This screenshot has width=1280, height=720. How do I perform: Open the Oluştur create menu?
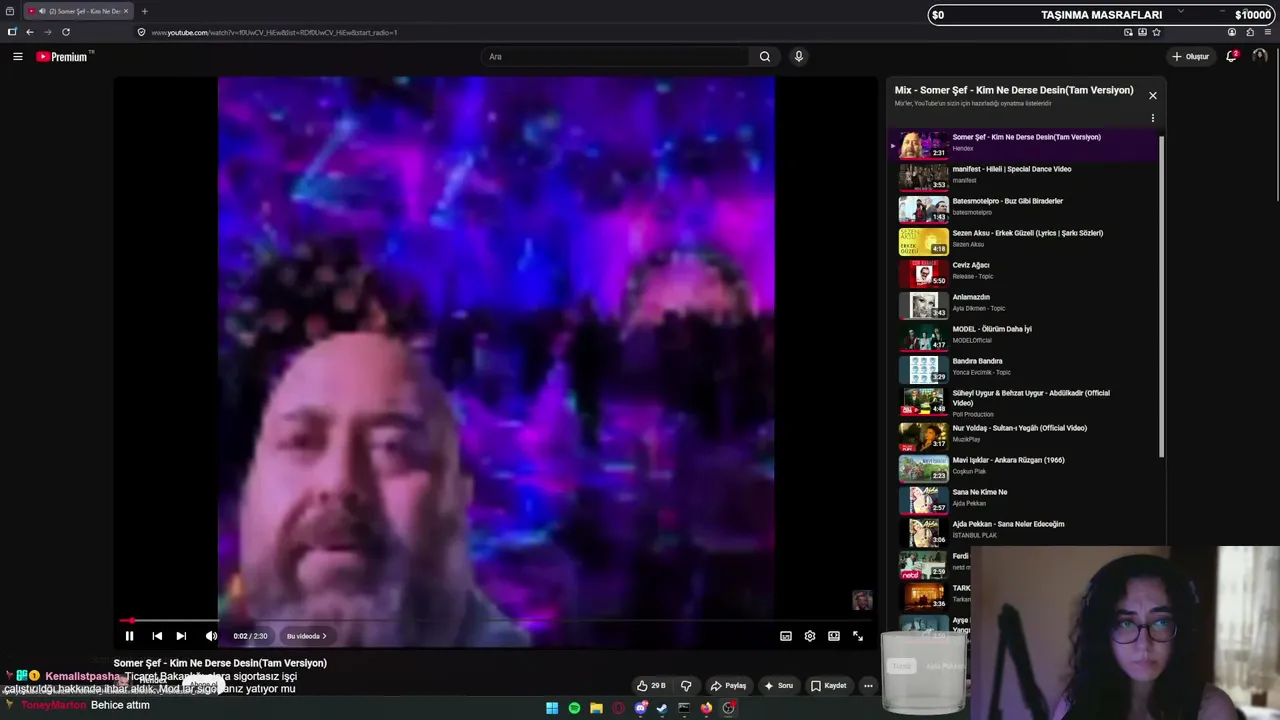point(1190,57)
